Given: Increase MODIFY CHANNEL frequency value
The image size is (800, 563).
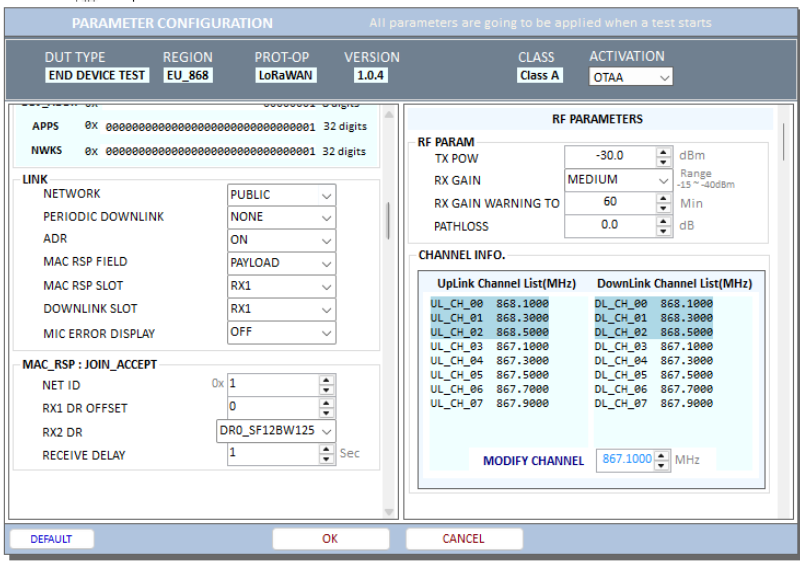Looking at the screenshot, I should [662, 455].
